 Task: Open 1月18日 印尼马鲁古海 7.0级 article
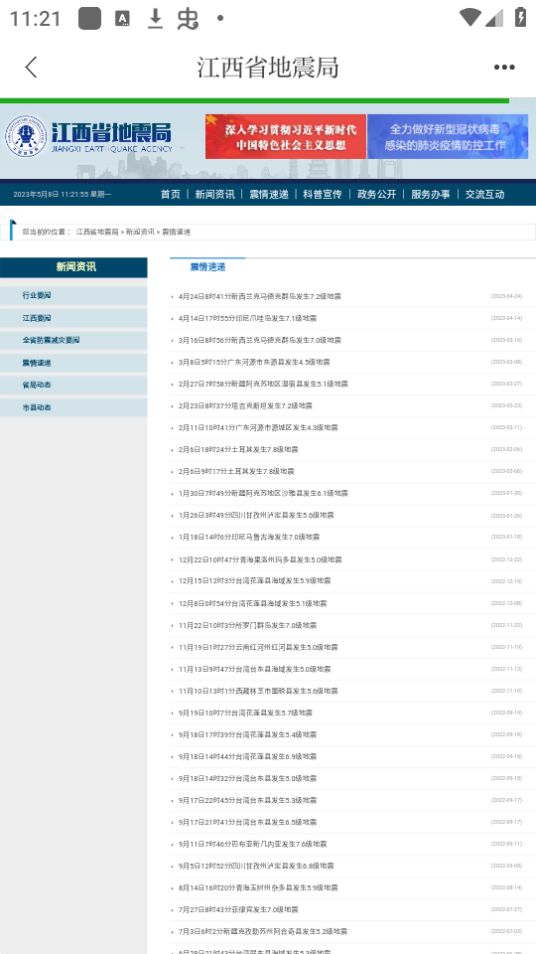click(249, 537)
